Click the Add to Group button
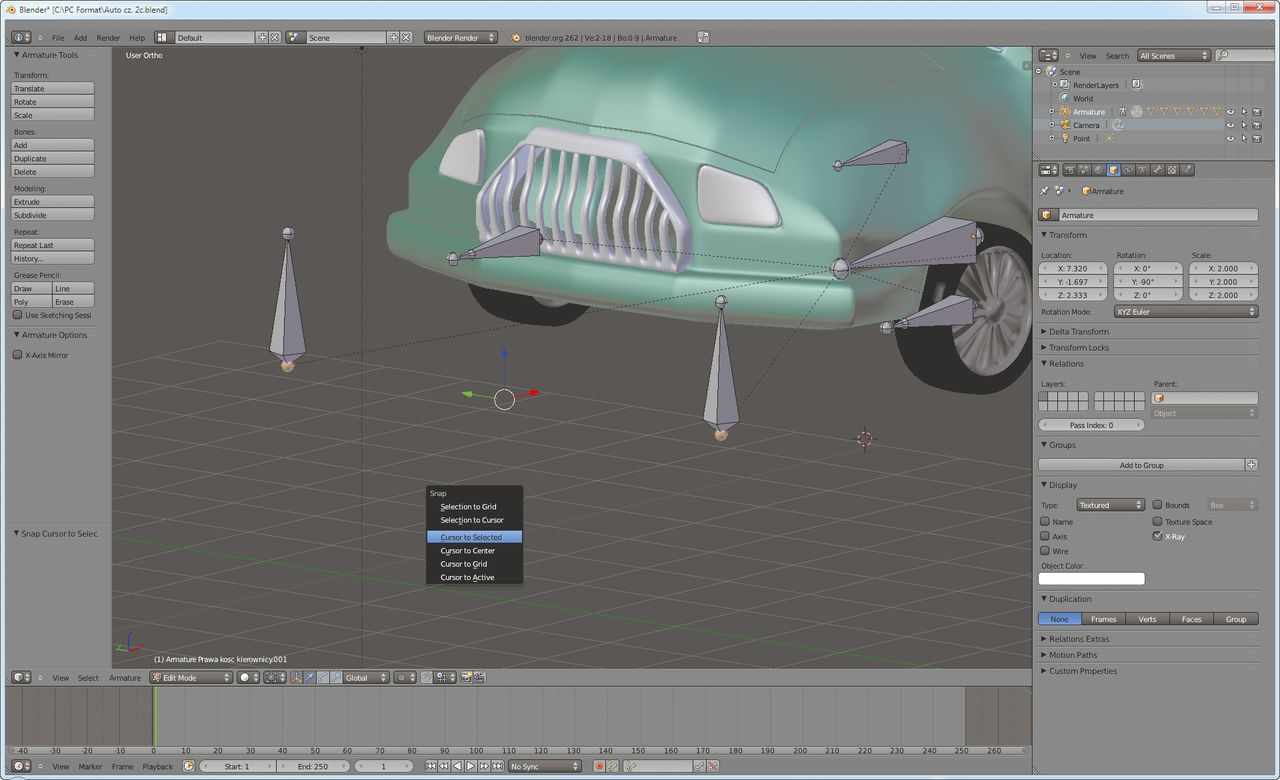Image resolution: width=1280 pixels, height=780 pixels. [x=1141, y=465]
